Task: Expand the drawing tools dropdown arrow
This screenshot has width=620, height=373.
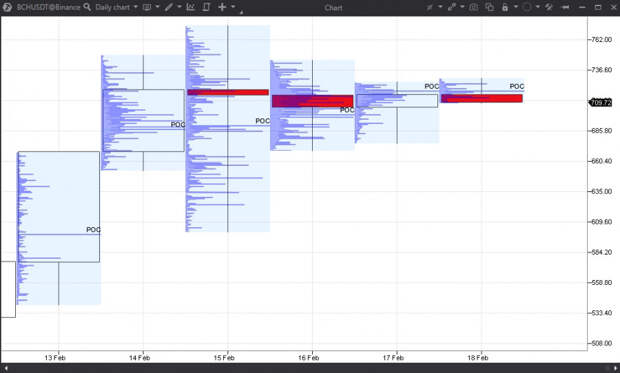Action: pyautogui.click(x=180, y=7)
